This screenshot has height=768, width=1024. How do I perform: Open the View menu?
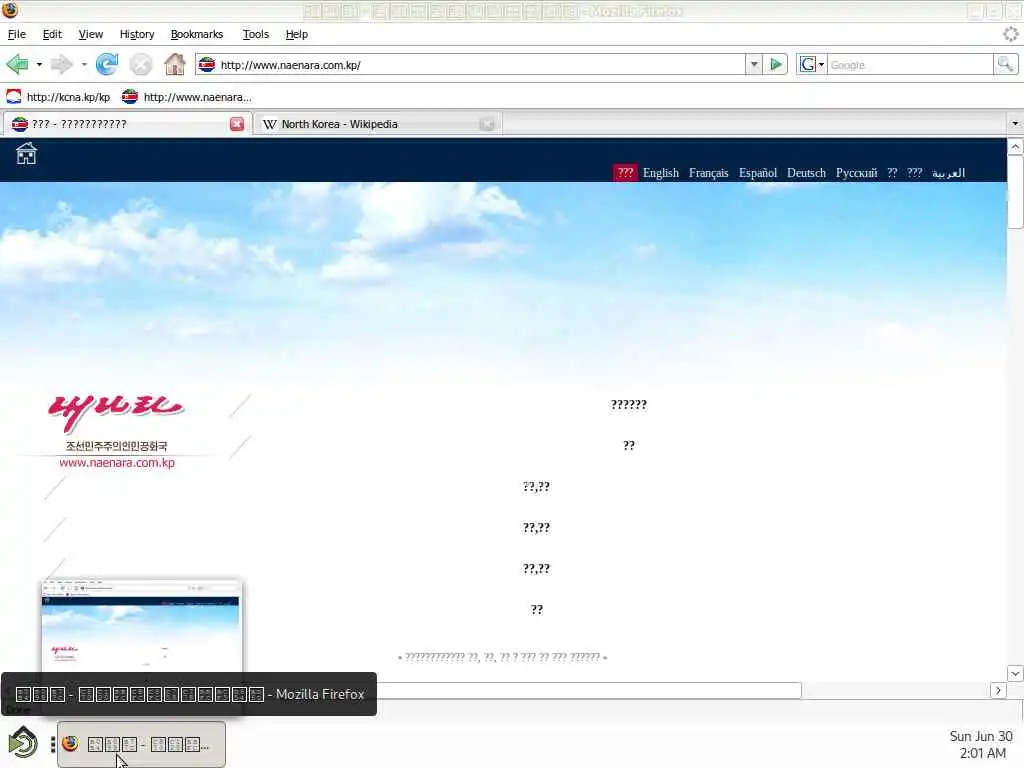(90, 34)
